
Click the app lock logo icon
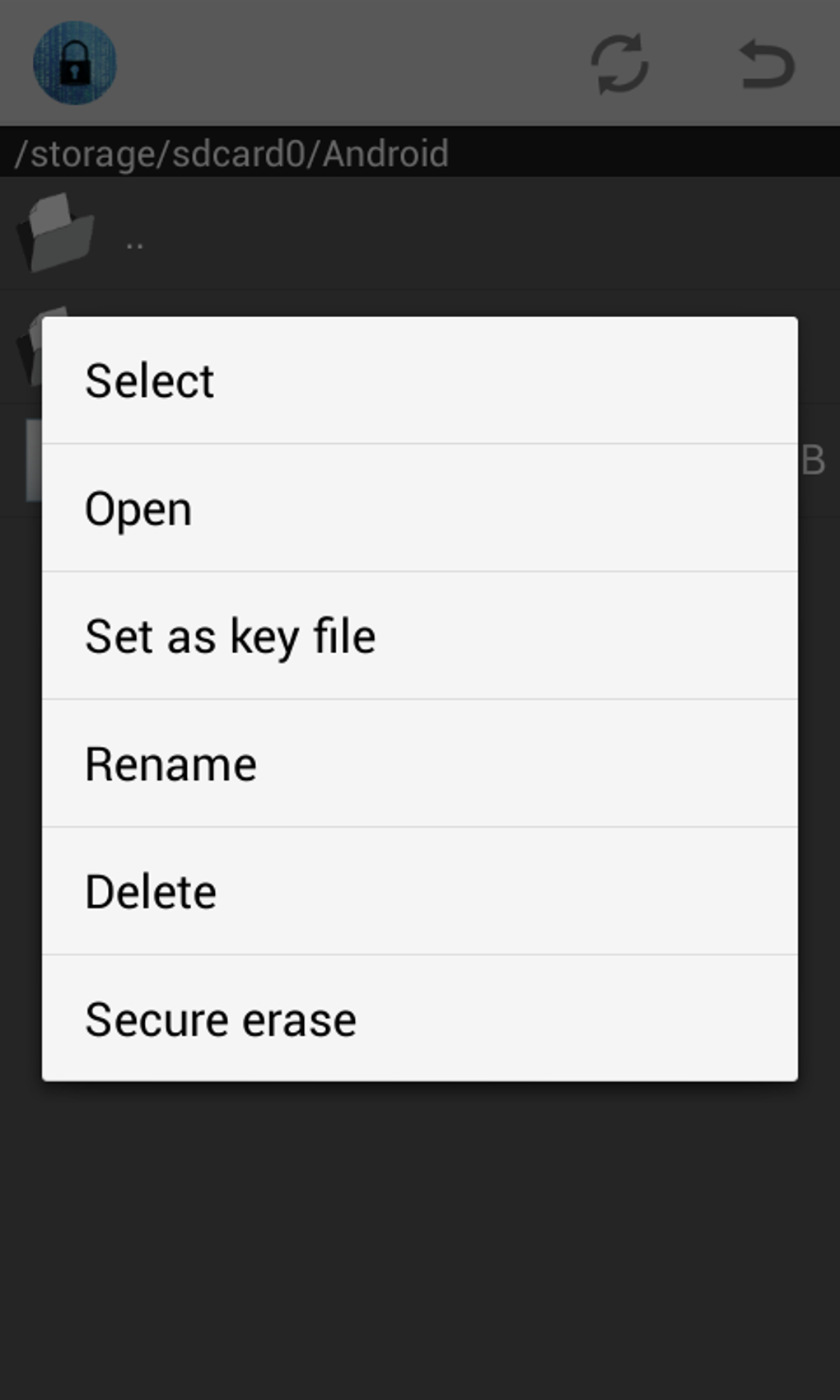pos(73,63)
